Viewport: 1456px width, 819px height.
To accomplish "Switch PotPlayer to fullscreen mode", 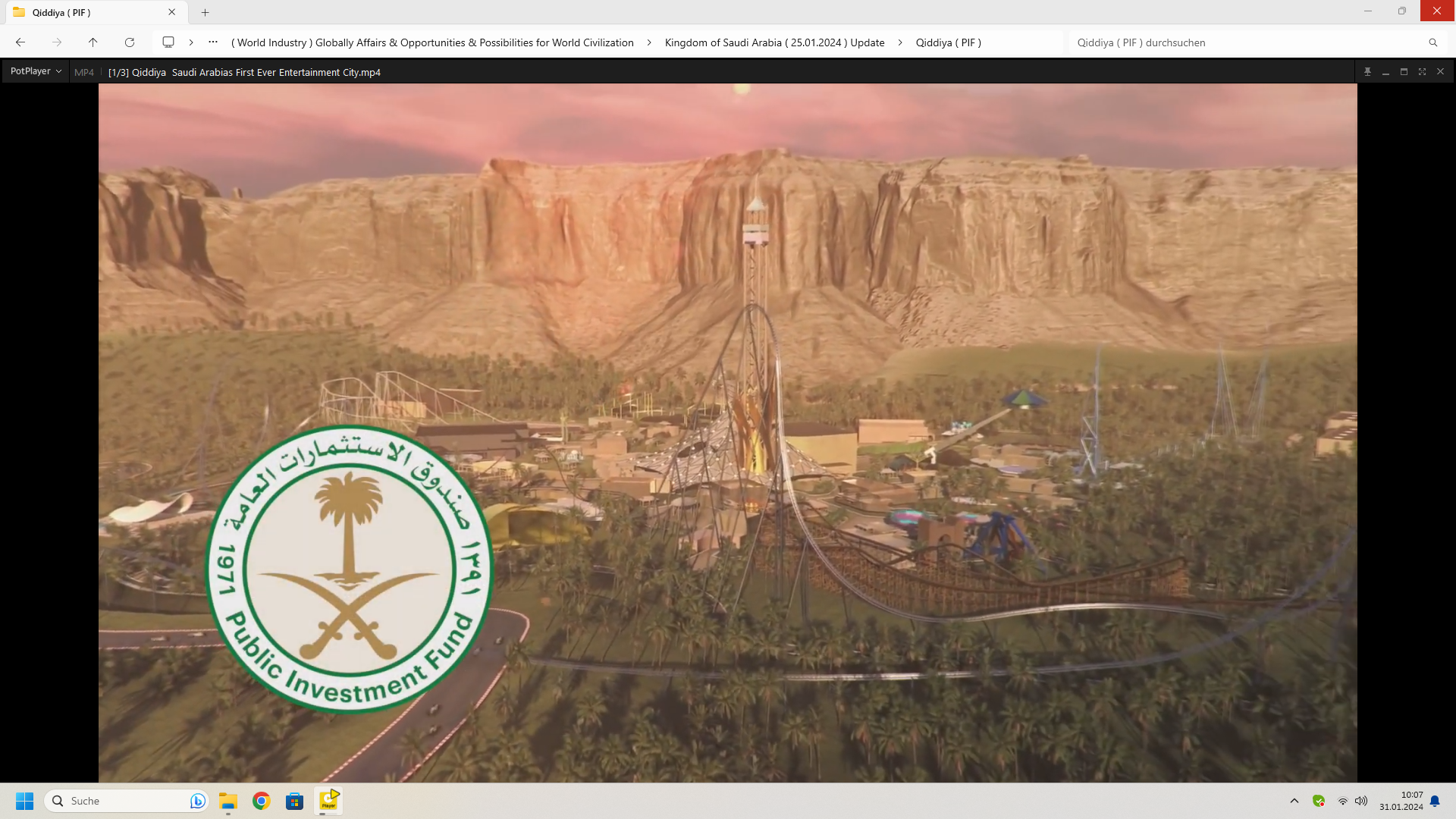I will click(x=1422, y=71).
